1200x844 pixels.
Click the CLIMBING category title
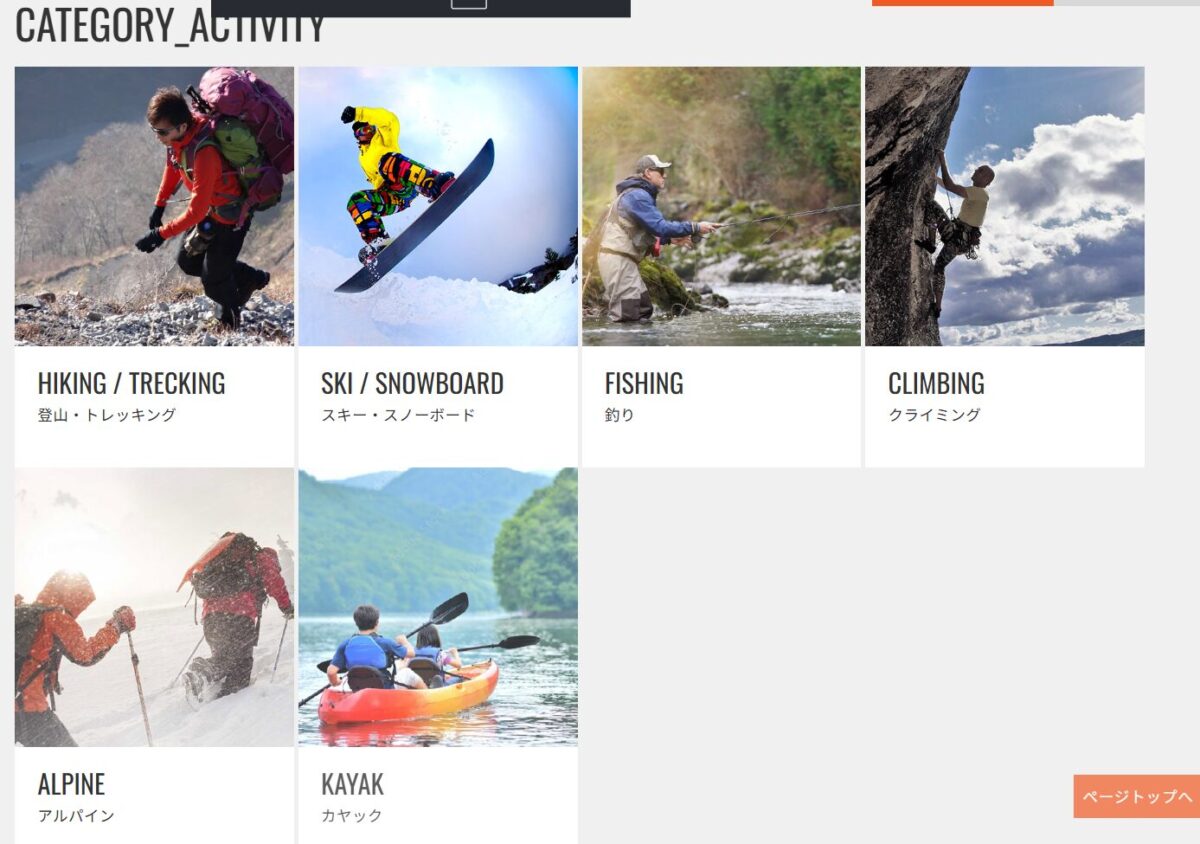click(x=936, y=384)
